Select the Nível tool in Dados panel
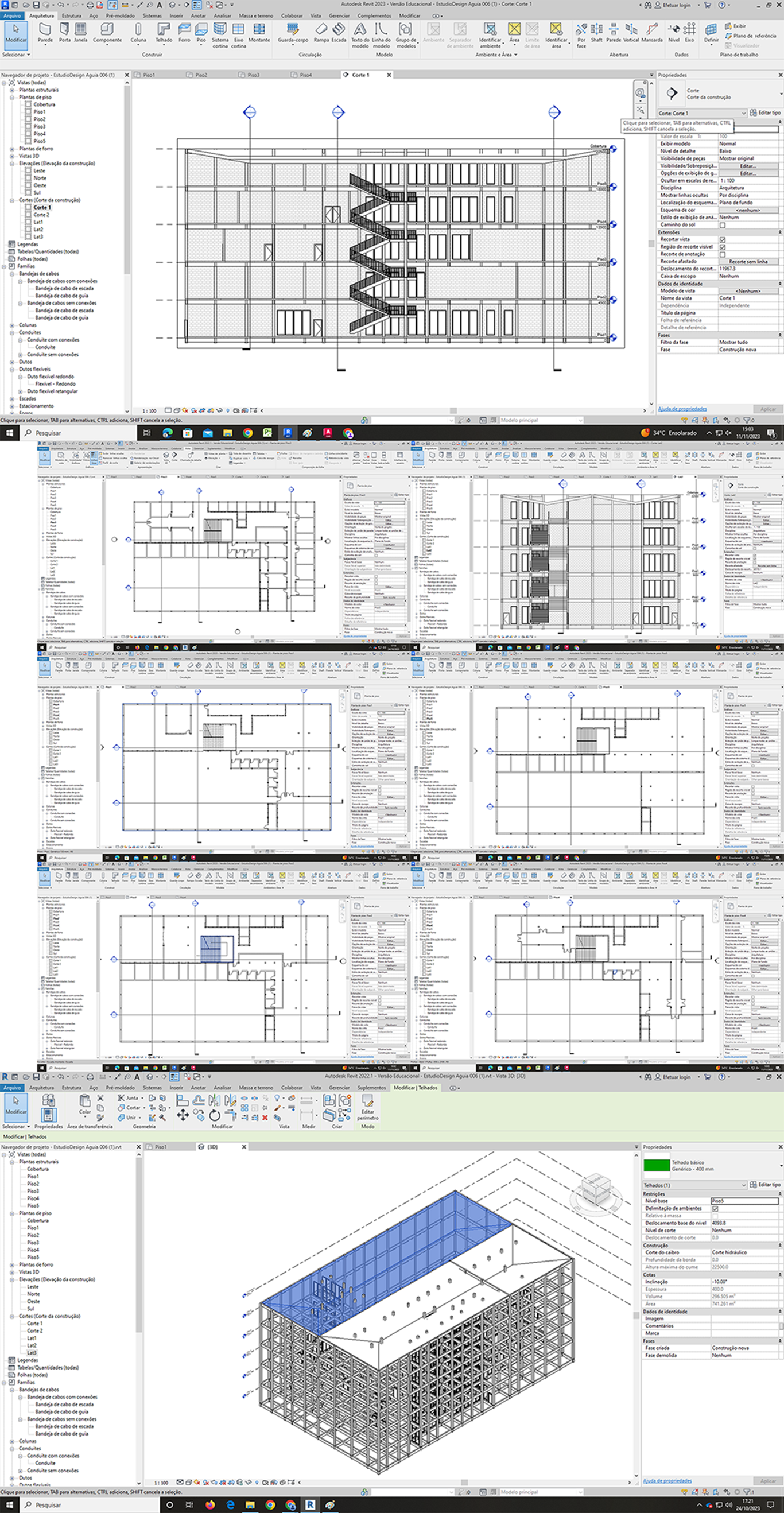The image size is (784, 1513). [x=674, y=33]
